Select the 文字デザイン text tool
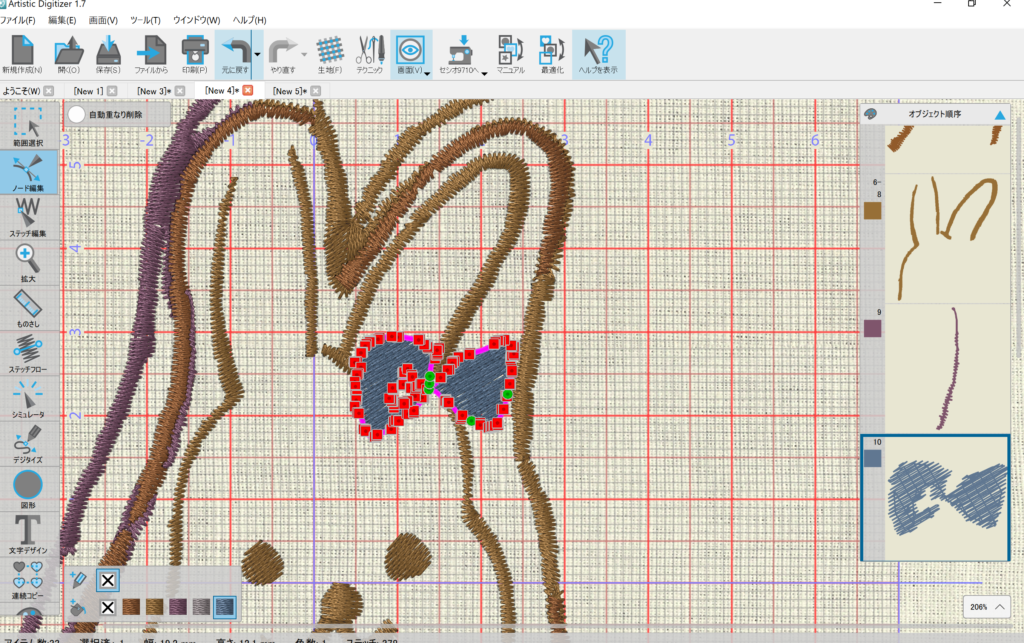The width and height of the screenshot is (1024, 643). click(x=28, y=532)
